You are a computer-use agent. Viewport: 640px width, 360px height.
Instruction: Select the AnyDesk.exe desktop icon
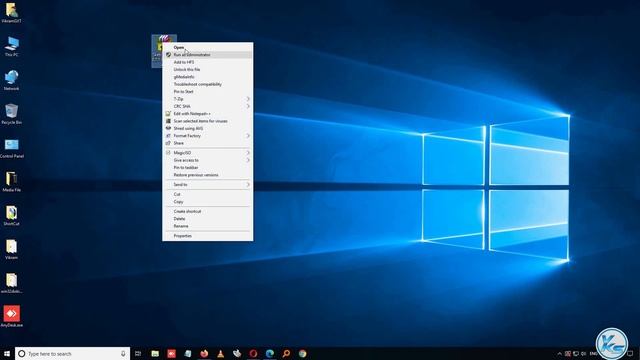point(11,317)
